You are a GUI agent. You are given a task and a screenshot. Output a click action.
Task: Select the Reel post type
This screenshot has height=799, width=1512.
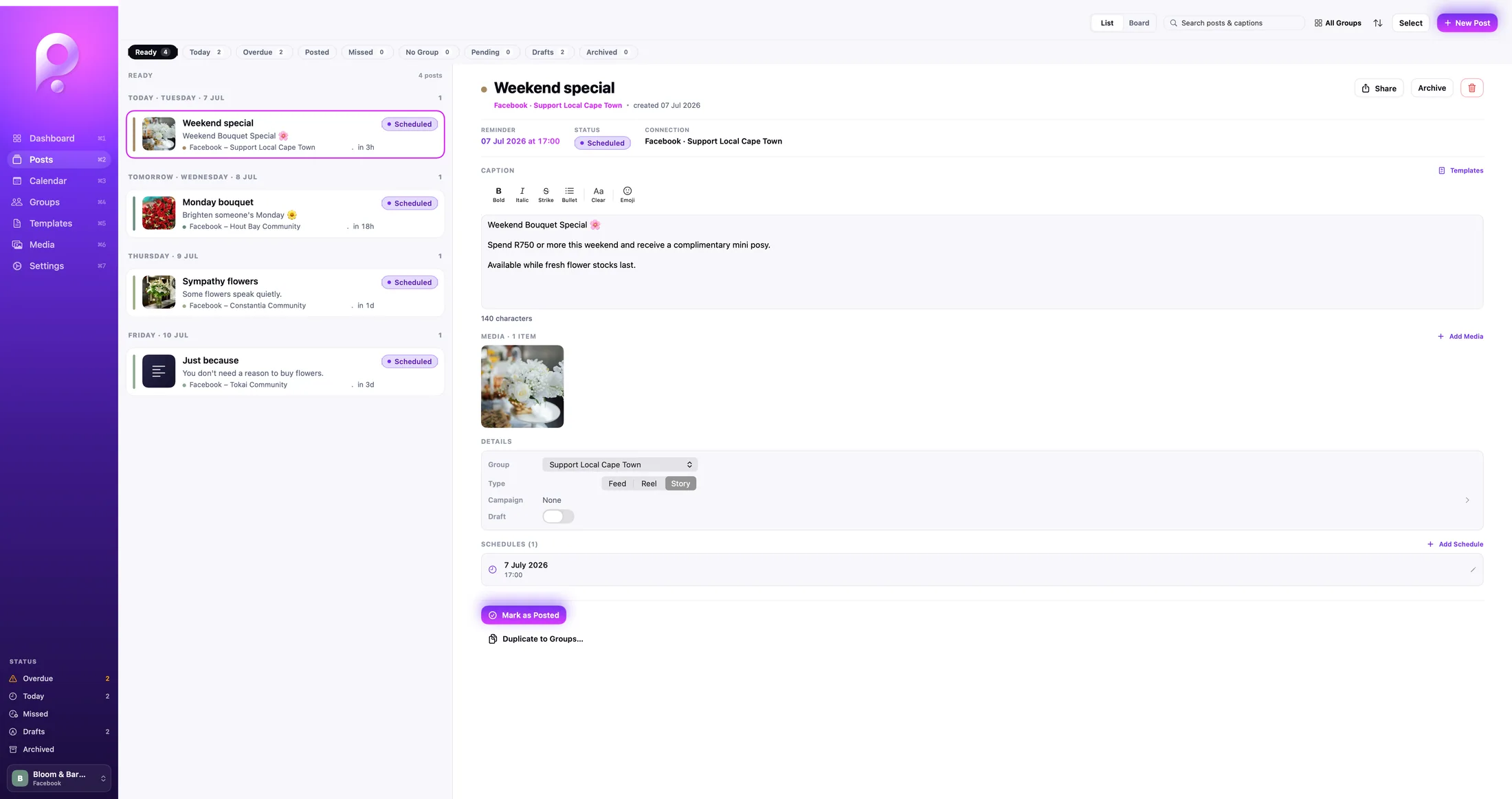pyautogui.click(x=649, y=484)
